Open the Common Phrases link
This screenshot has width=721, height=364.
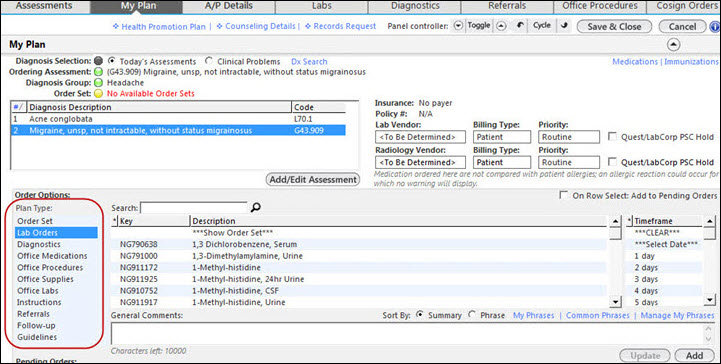(597, 315)
